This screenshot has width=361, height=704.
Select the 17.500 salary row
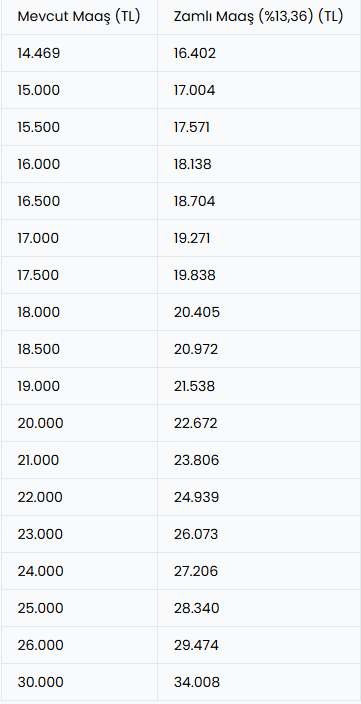click(181, 275)
